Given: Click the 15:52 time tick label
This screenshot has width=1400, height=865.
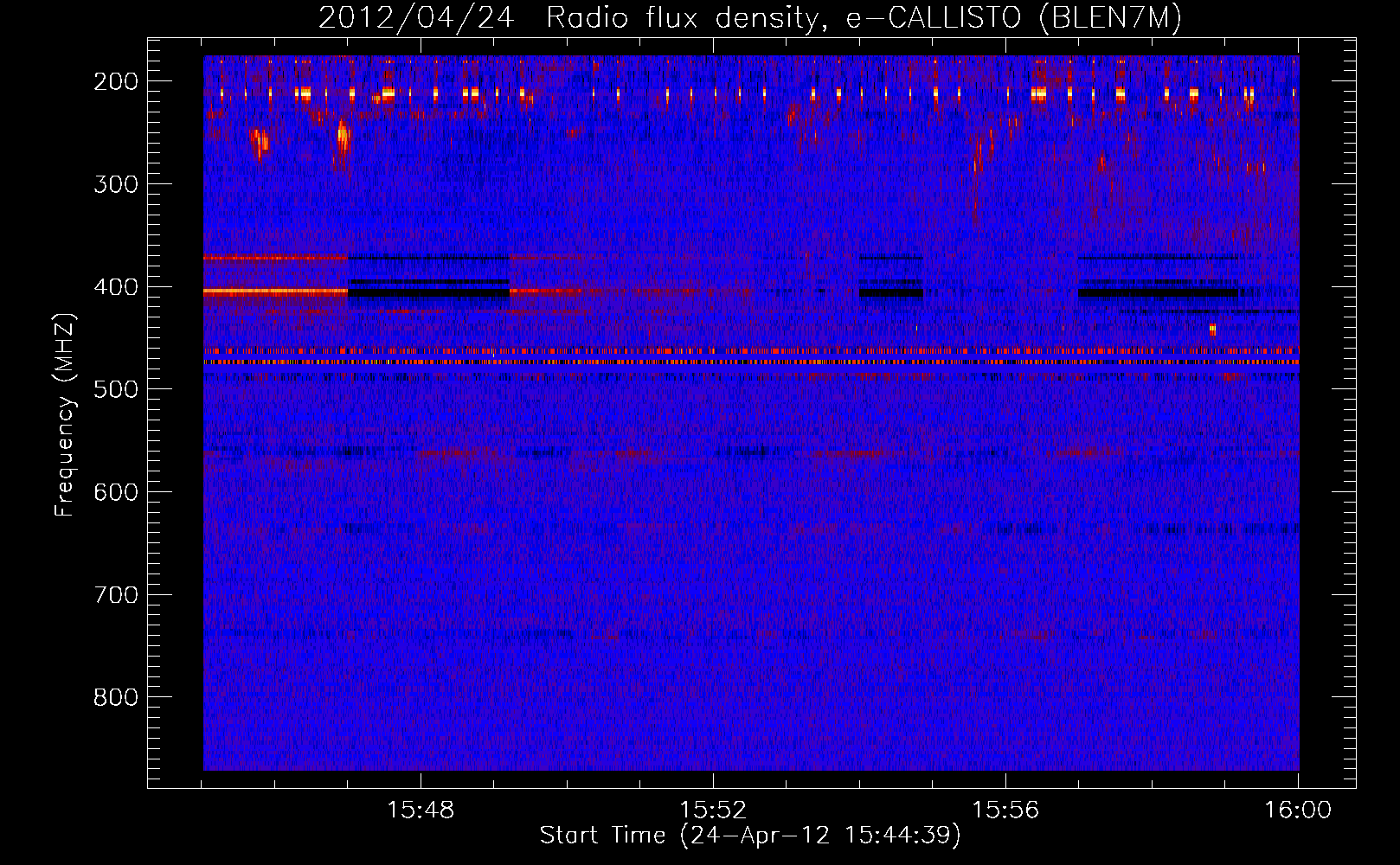Looking at the screenshot, I should 713,811.
